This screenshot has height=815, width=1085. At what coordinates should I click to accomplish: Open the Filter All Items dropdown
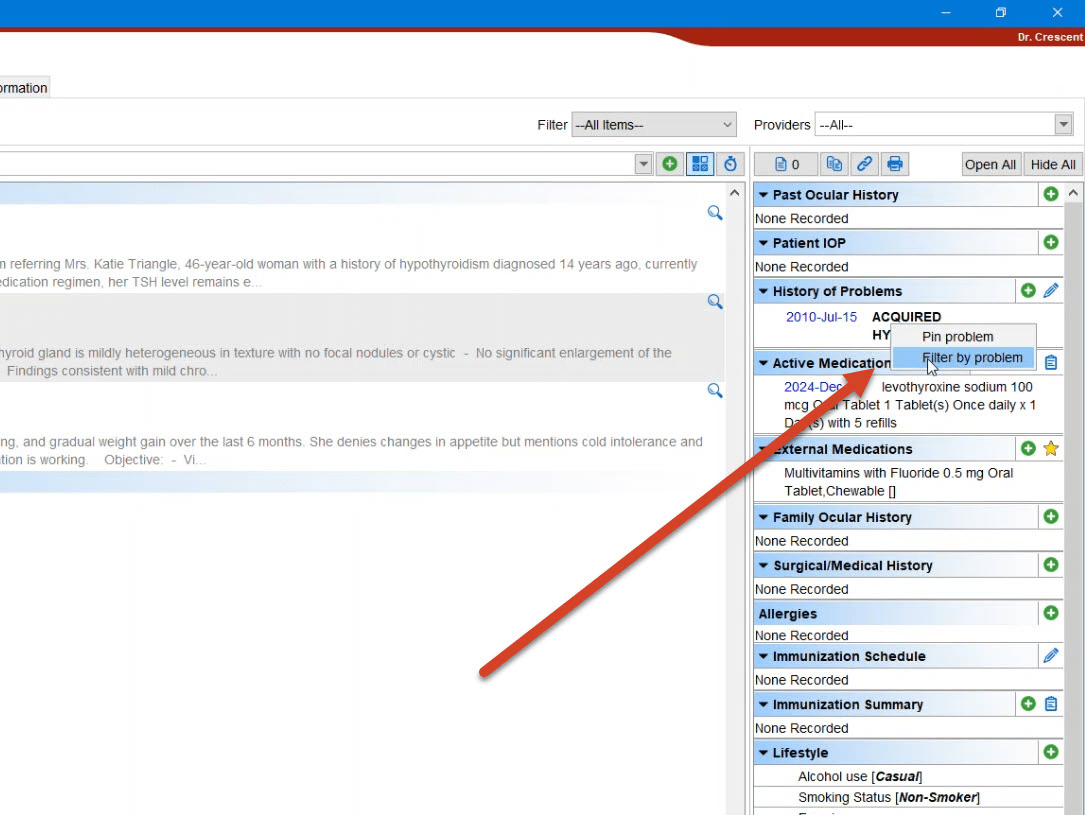point(654,125)
